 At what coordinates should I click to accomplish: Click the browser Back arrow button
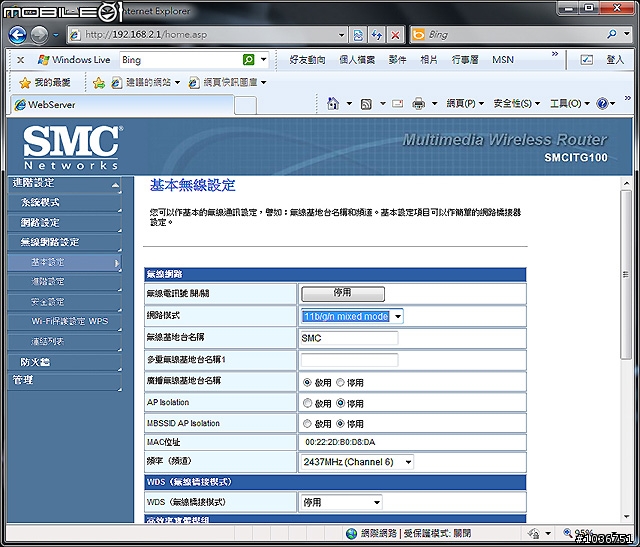point(17,35)
